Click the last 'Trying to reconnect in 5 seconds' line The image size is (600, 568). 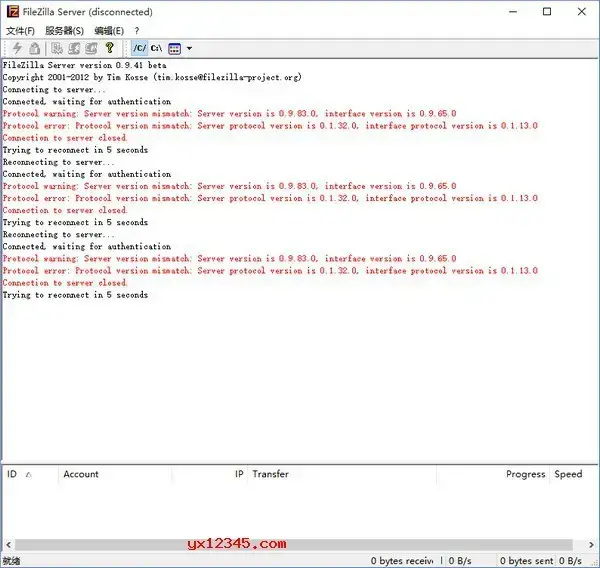point(75,295)
